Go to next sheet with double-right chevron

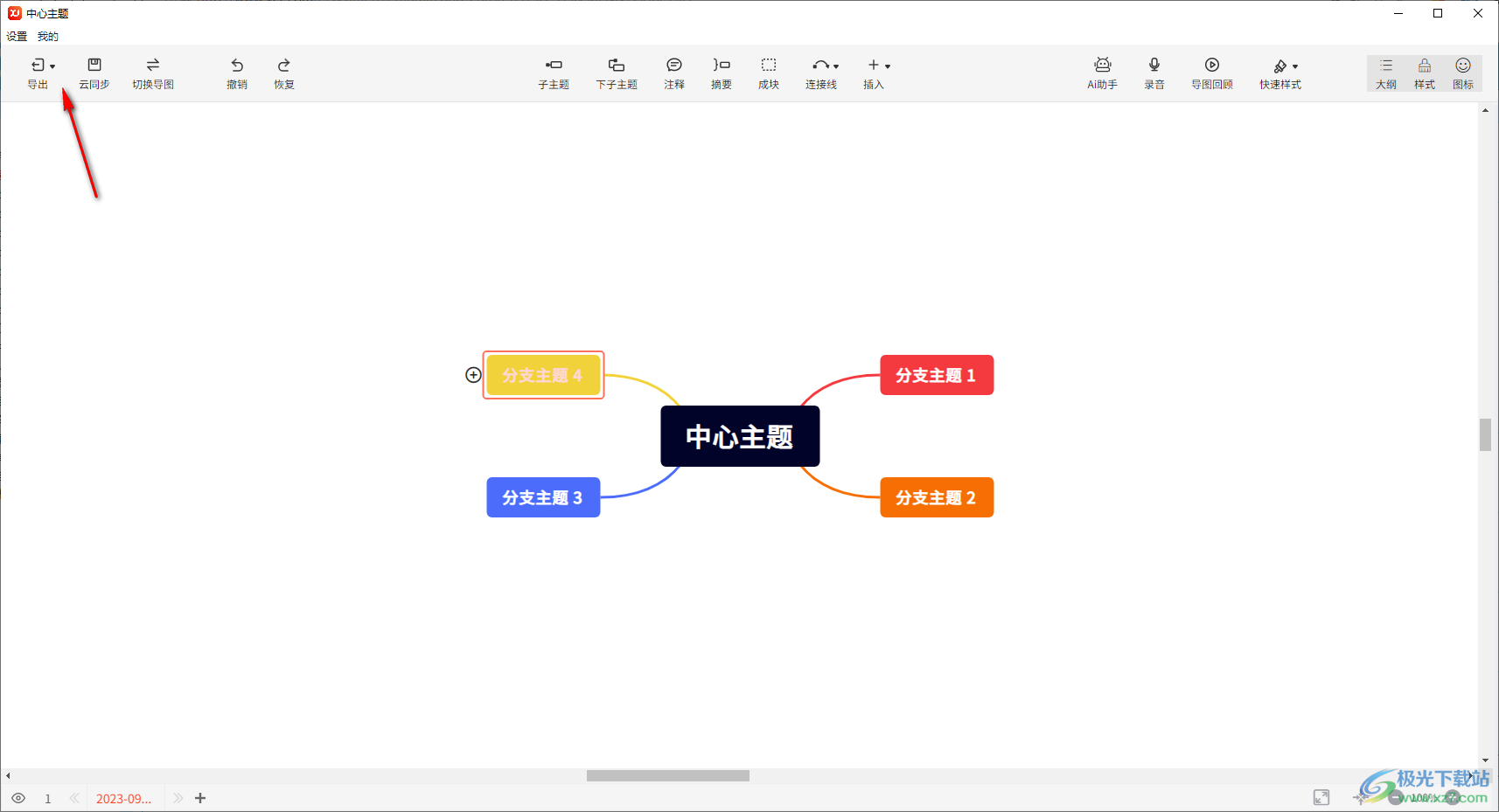pos(178,798)
